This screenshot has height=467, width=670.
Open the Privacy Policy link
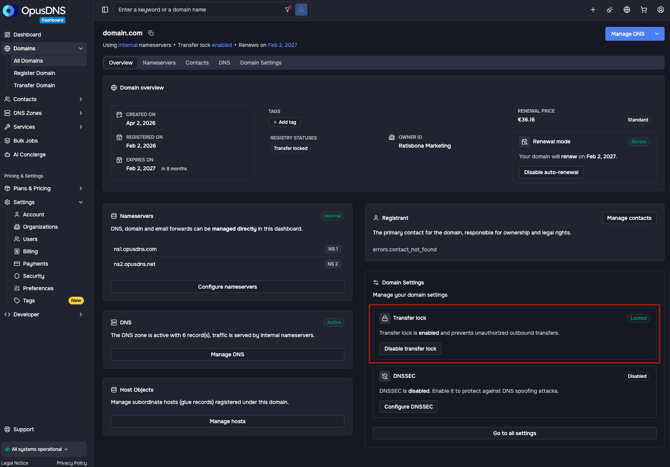[x=72, y=463]
